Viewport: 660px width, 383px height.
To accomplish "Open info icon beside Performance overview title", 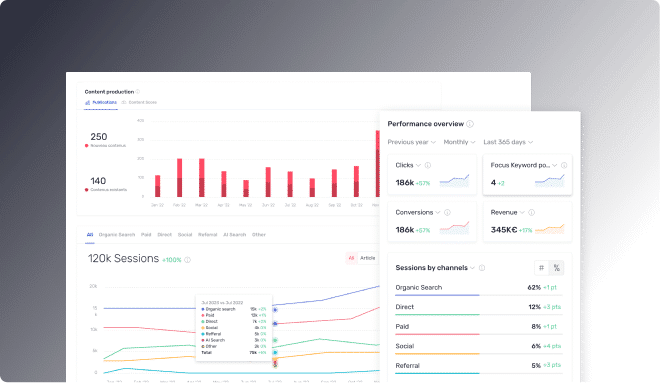I will point(470,124).
